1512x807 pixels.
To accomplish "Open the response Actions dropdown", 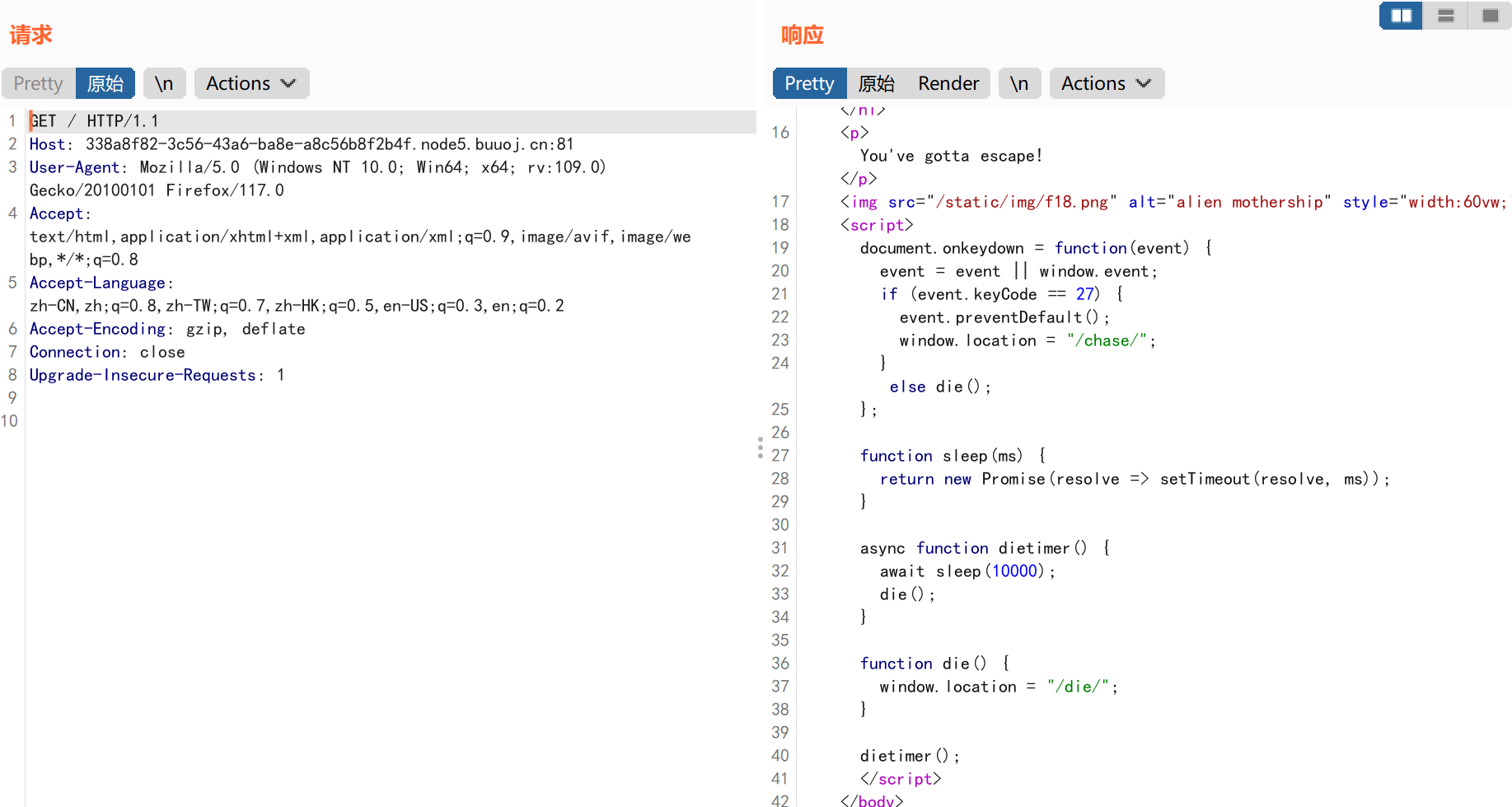I will [1107, 83].
